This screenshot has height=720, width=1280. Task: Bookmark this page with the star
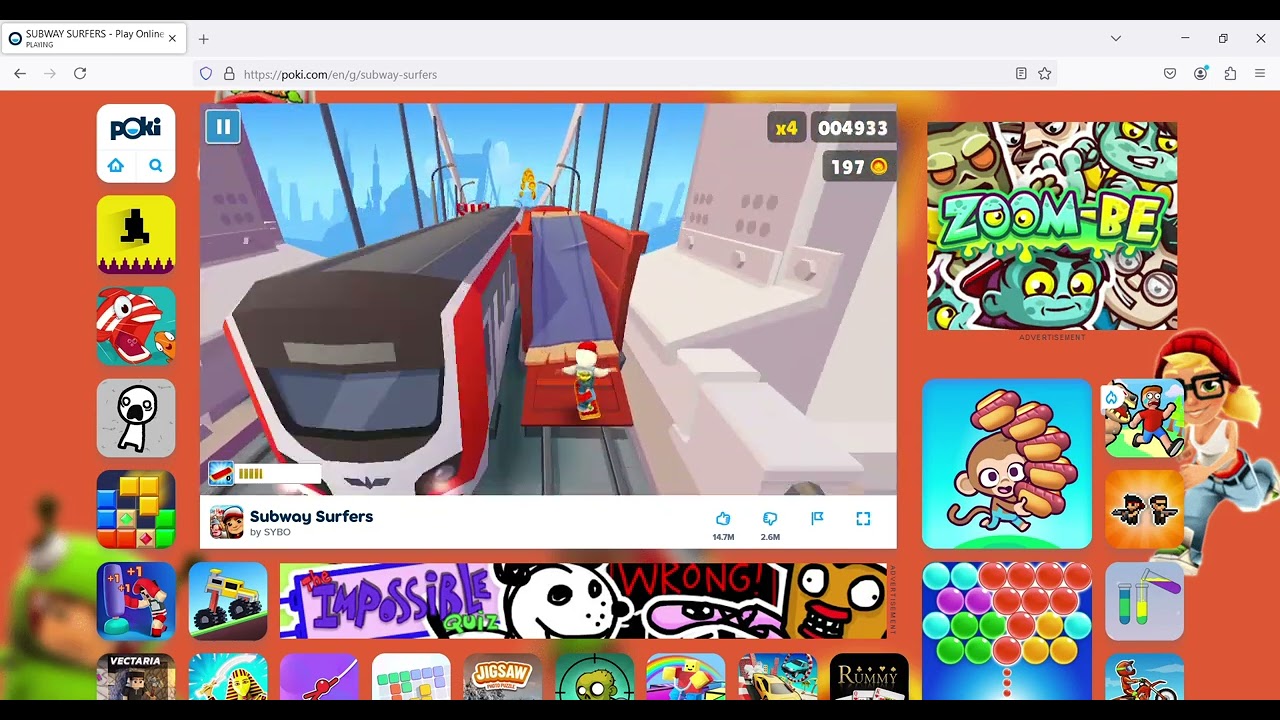tap(1045, 74)
